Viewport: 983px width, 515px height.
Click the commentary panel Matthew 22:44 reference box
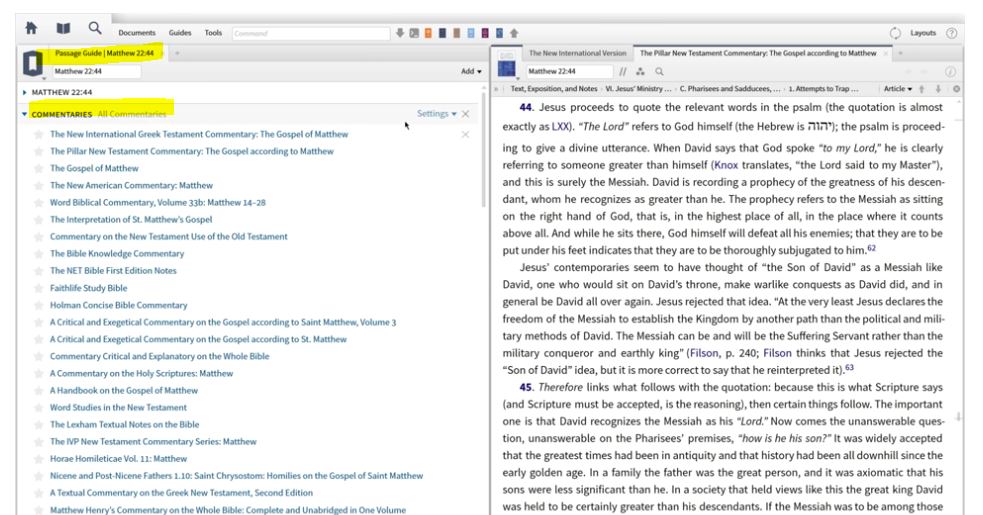pyautogui.click(x=569, y=72)
